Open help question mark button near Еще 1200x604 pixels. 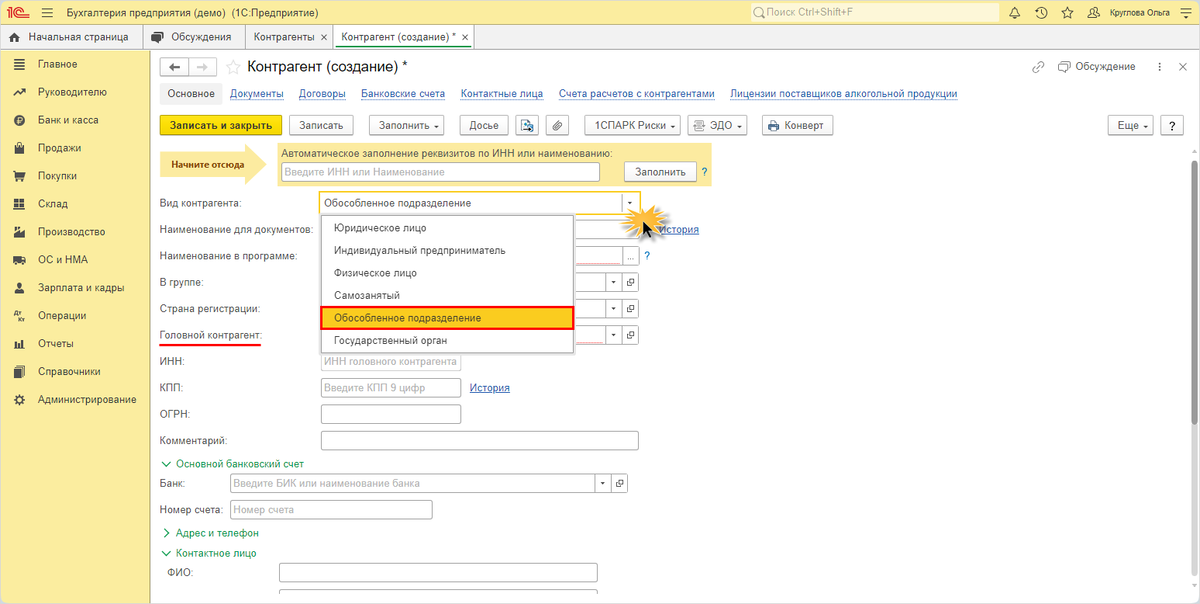coord(1172,125)
